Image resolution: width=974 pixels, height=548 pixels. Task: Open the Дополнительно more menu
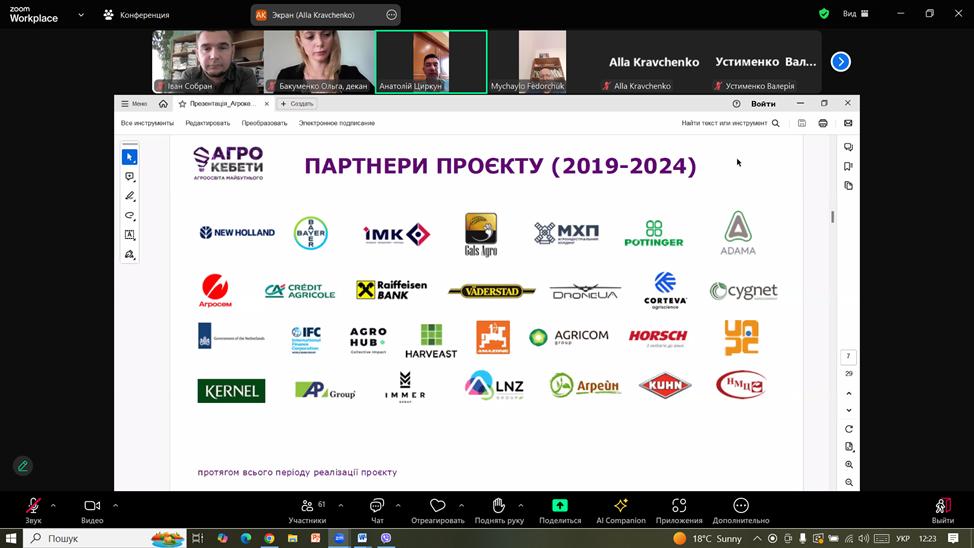point(741,511)
